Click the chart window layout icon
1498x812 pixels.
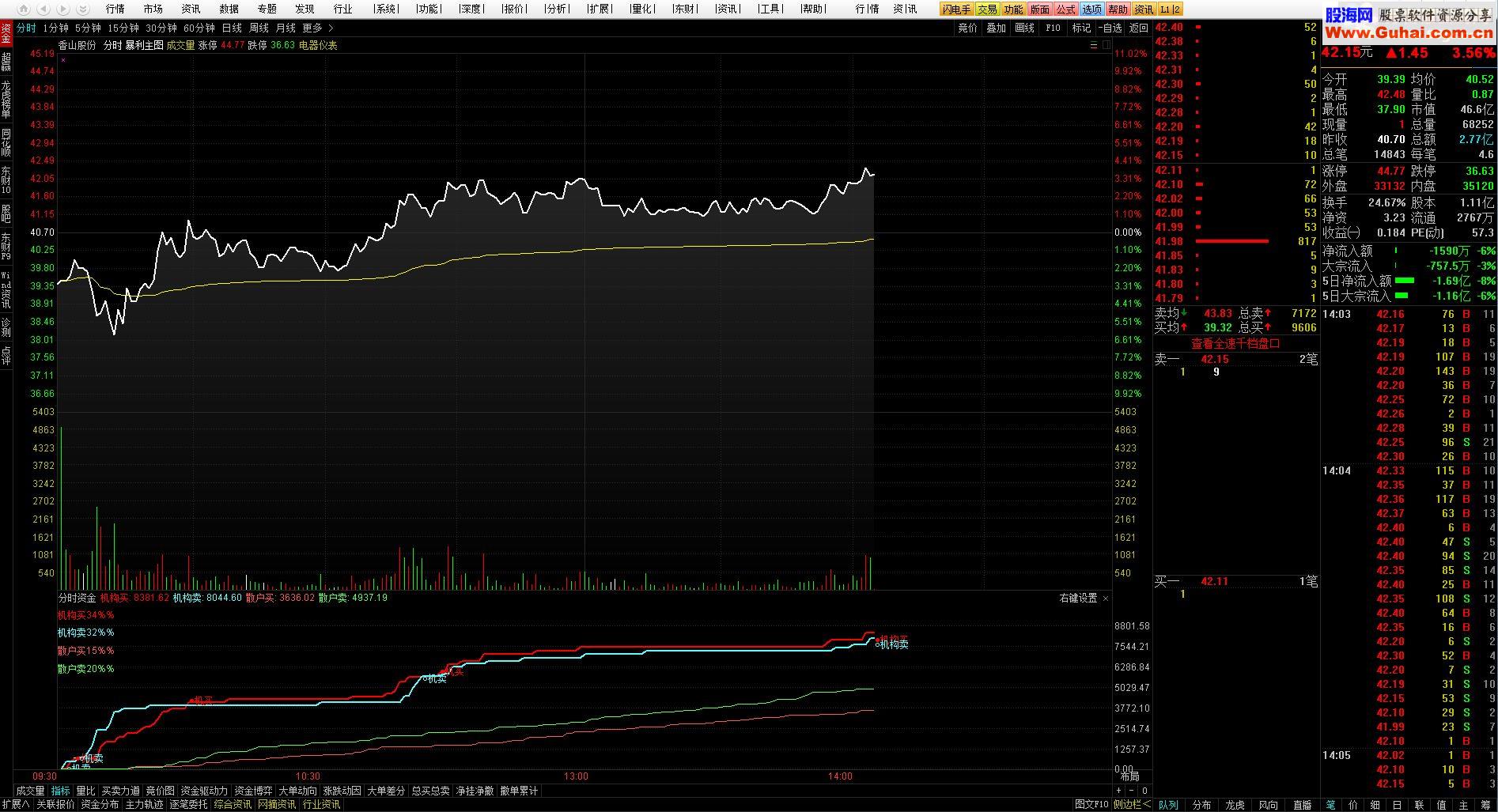coord(1106,45)
